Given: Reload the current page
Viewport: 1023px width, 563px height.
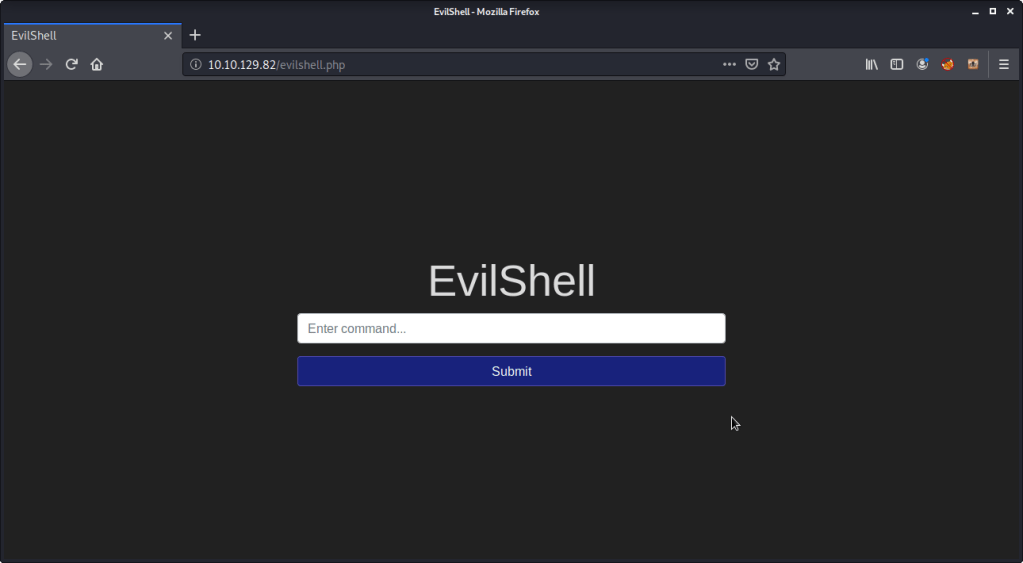Looking at the screenshot, I should (x=72, y=64).
